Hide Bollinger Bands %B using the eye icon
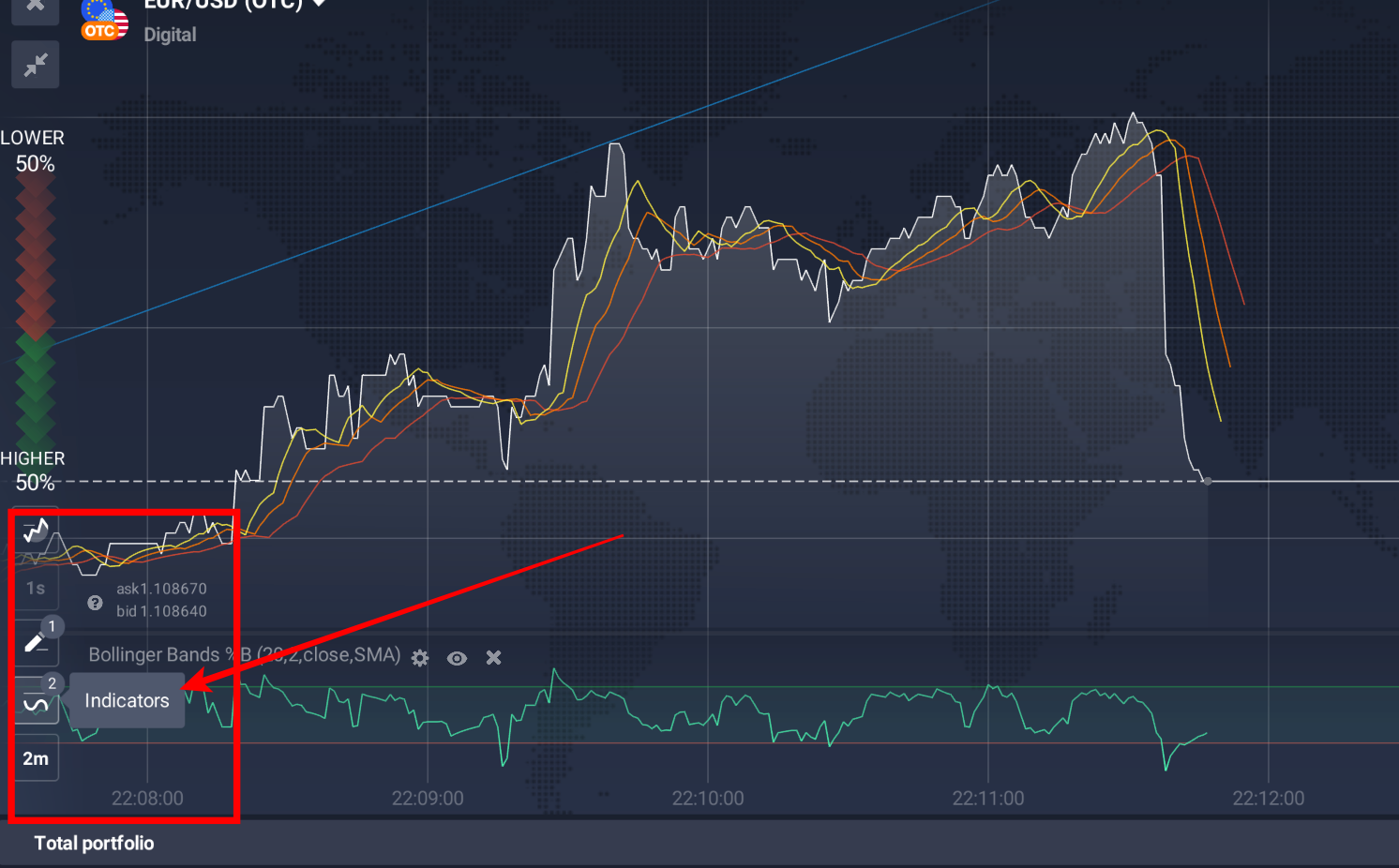The height and width of the screenshot is (868, 1399). tap(457, 658)
